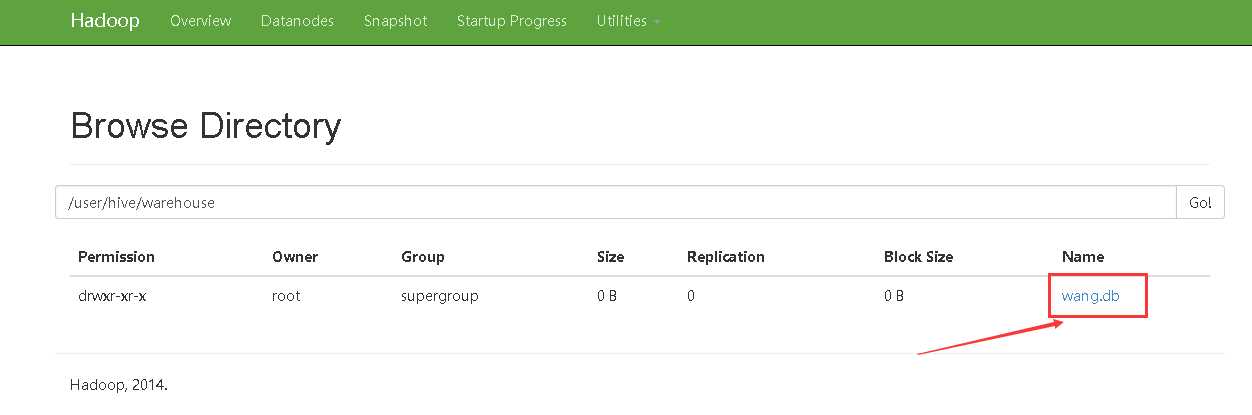The width and height of the screenshot is (1252, 415).
Task: Click the Owner column header
Action: [x=294, y=257]
